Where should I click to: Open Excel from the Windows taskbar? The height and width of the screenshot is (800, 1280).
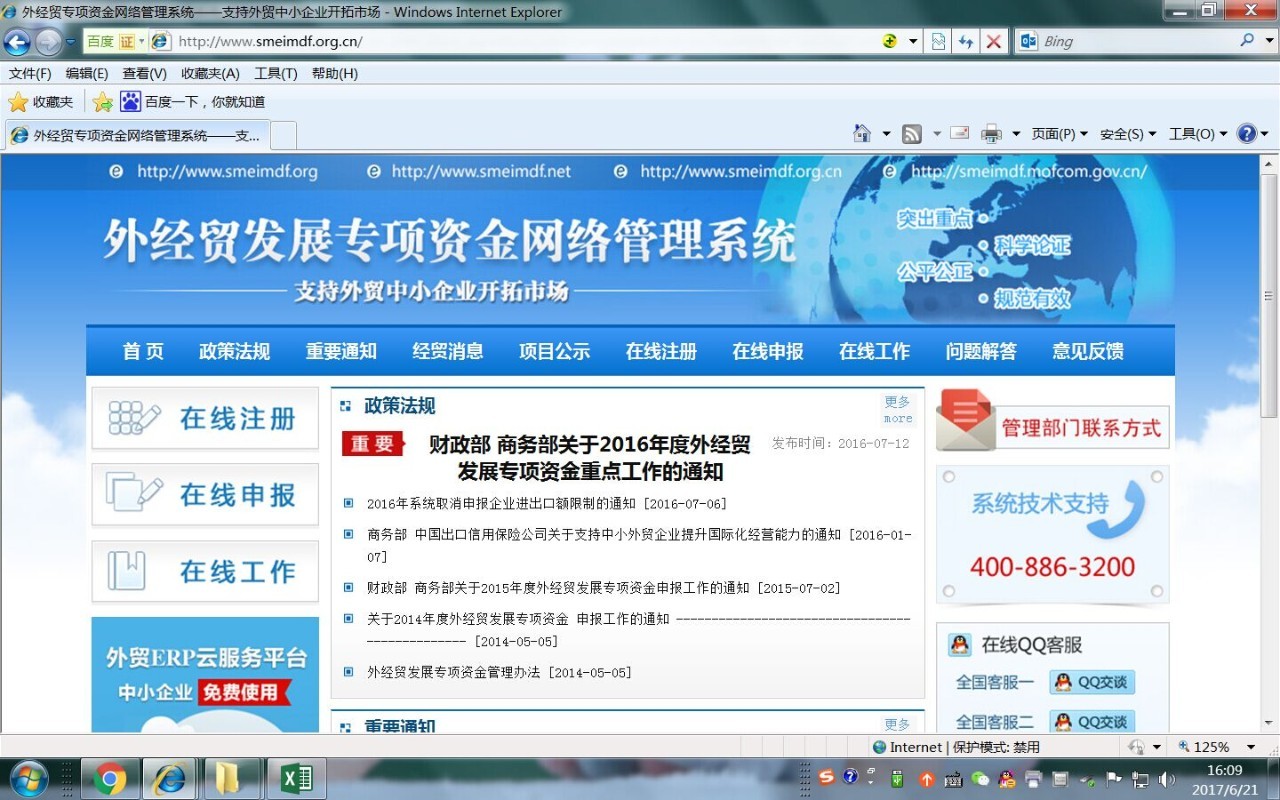(x=295, y=778)
